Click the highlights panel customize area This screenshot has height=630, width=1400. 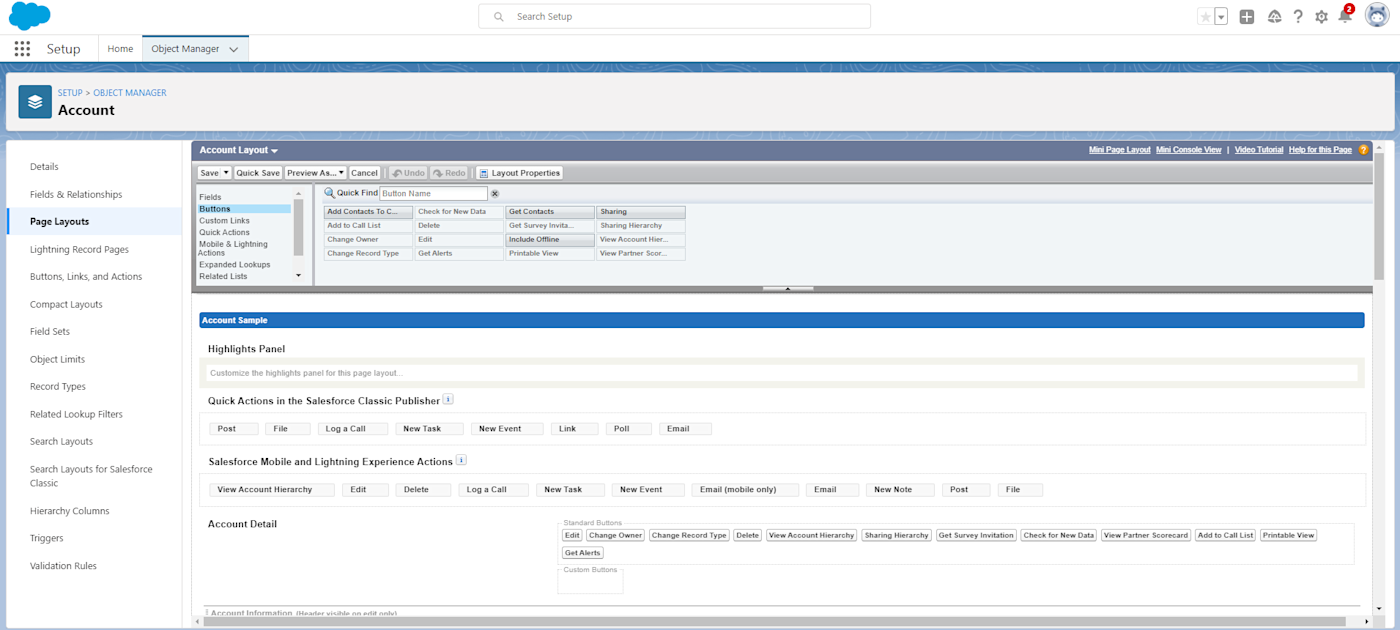(x=783, y=373)
